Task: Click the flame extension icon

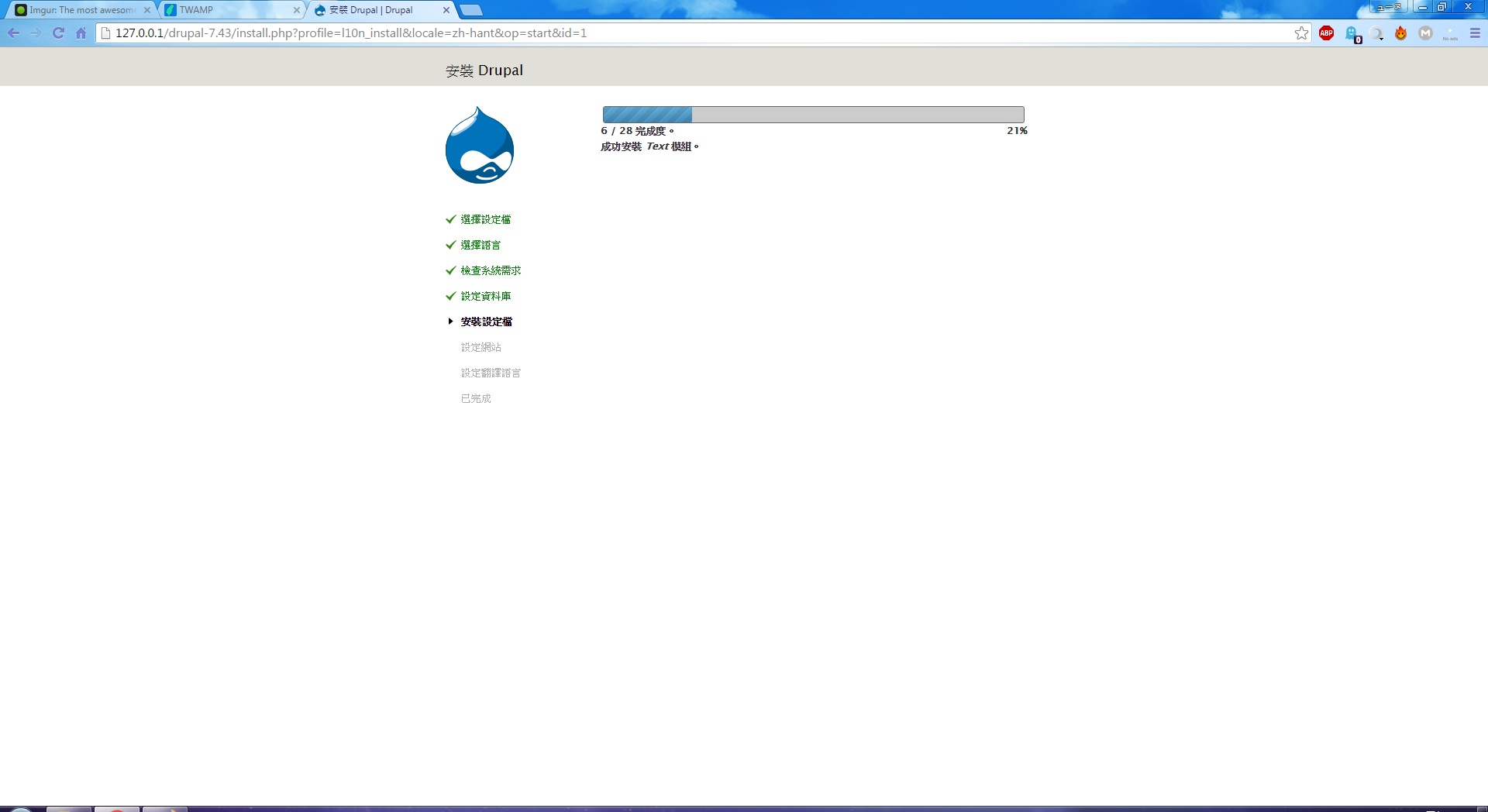Action: tap(1400, 33)
